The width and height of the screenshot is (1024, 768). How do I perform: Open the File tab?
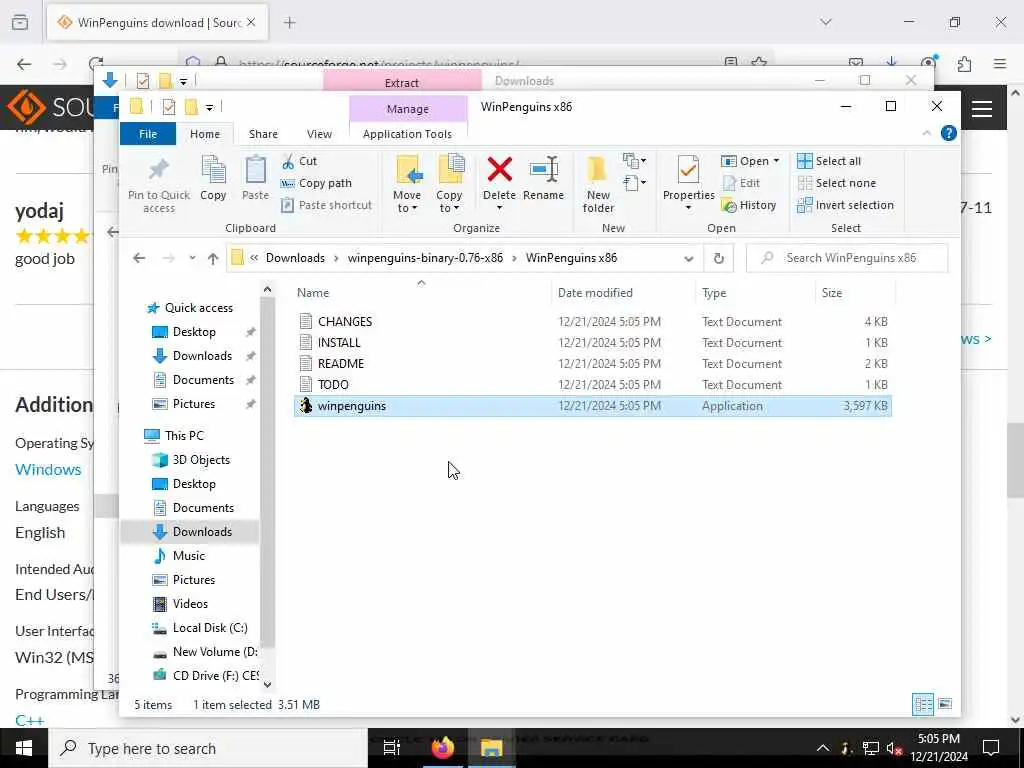pos(148,134)
